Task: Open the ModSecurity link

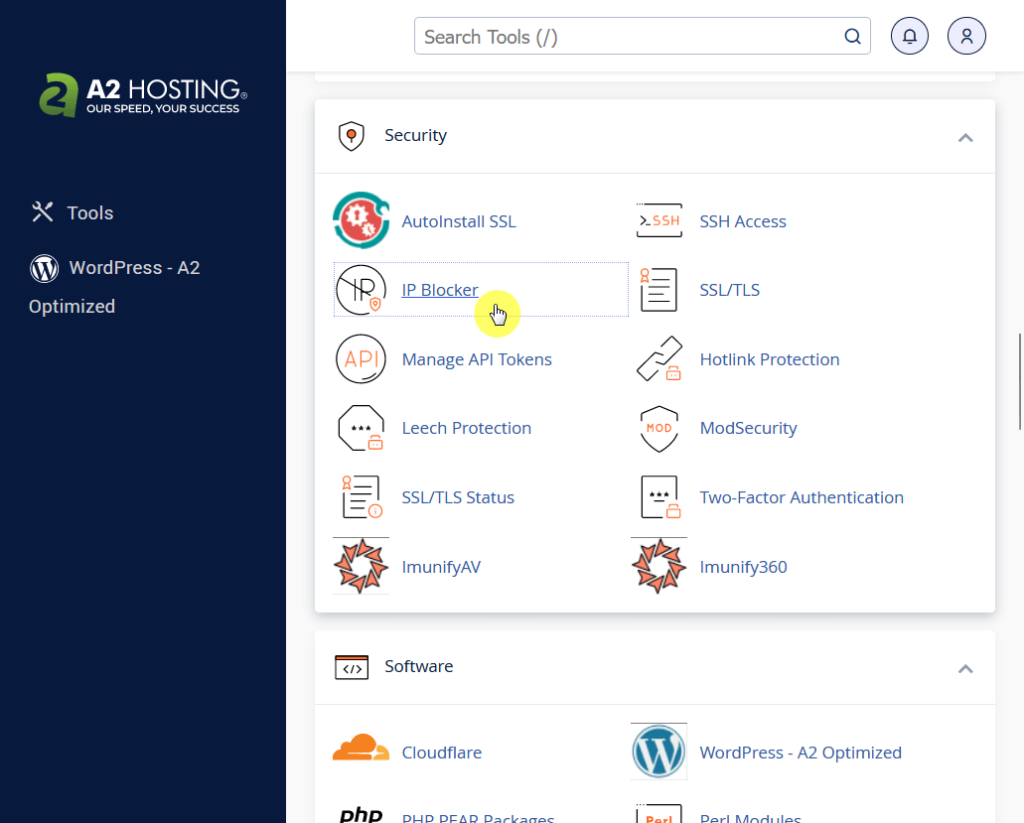Action: [748, 428]
